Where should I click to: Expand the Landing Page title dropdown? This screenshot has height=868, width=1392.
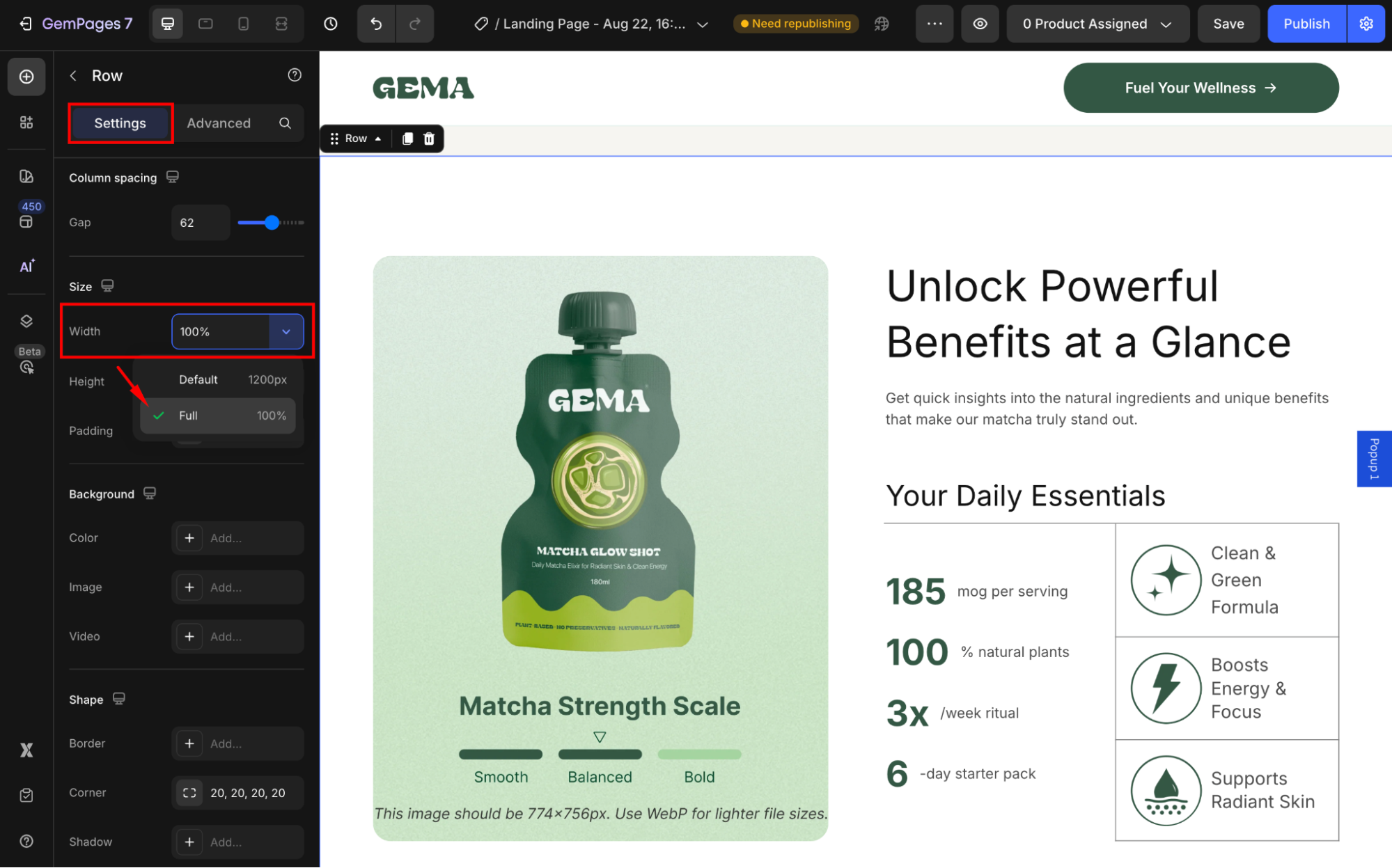pyautogui.click(x=703, y=24)
